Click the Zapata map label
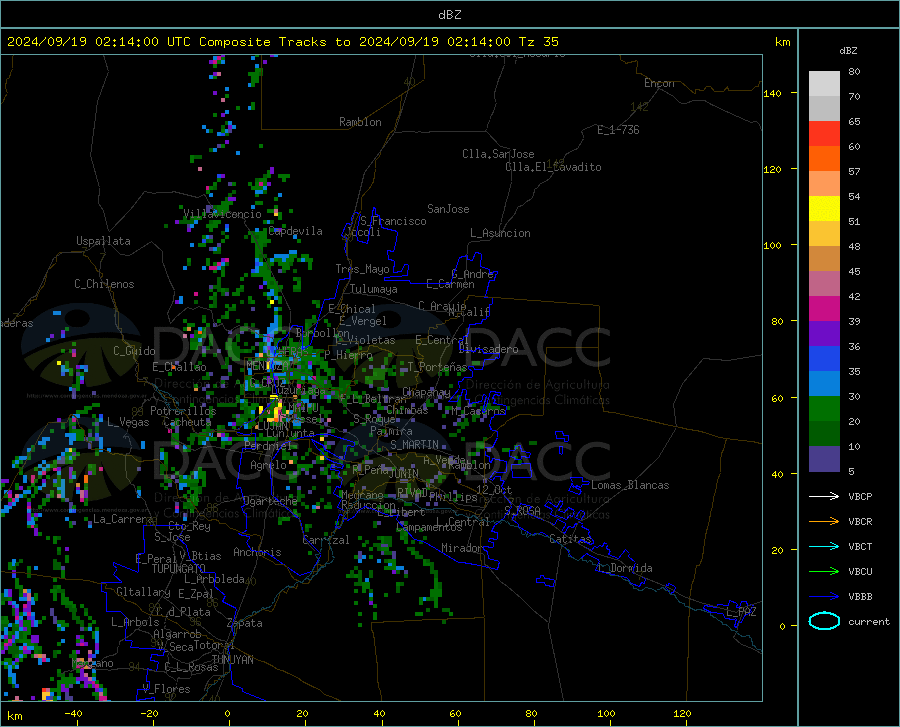The image size is (900, 727). click(245, 623)
